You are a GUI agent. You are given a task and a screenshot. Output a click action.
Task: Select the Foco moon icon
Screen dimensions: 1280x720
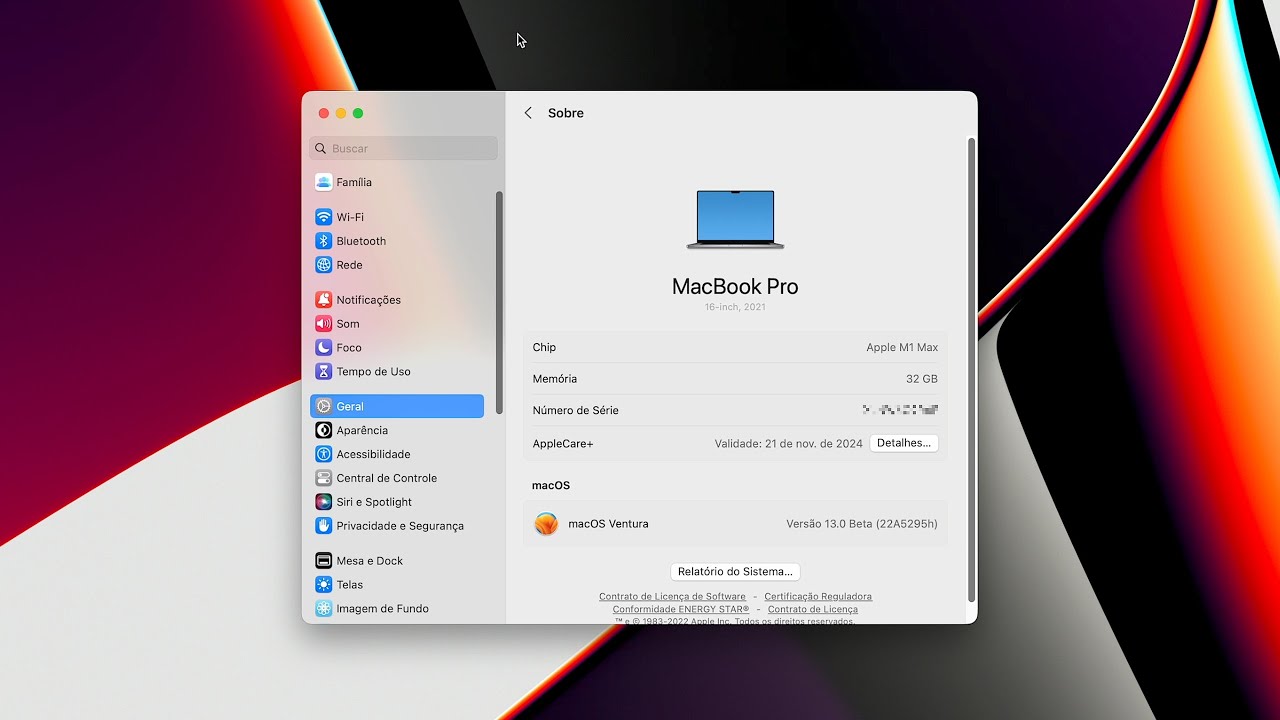pyautogui.click(x=323, y=348)
